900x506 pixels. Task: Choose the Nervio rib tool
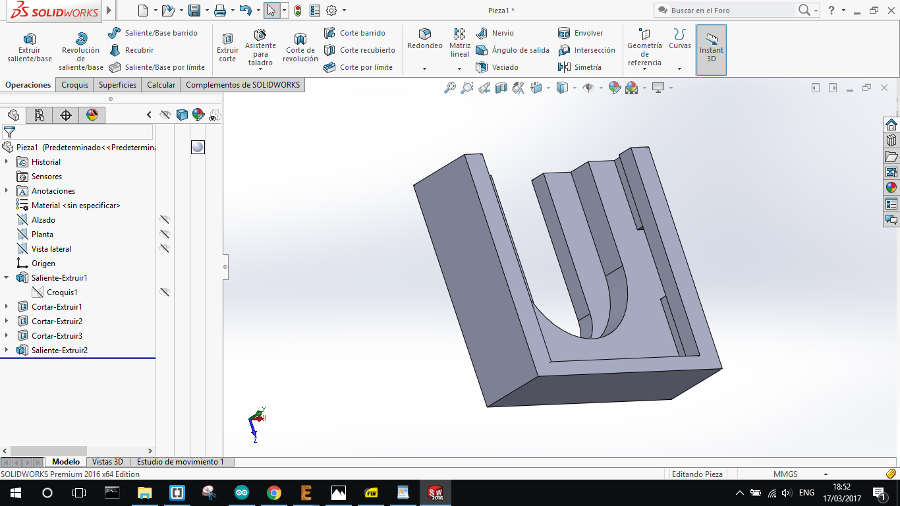click(495, 33)
